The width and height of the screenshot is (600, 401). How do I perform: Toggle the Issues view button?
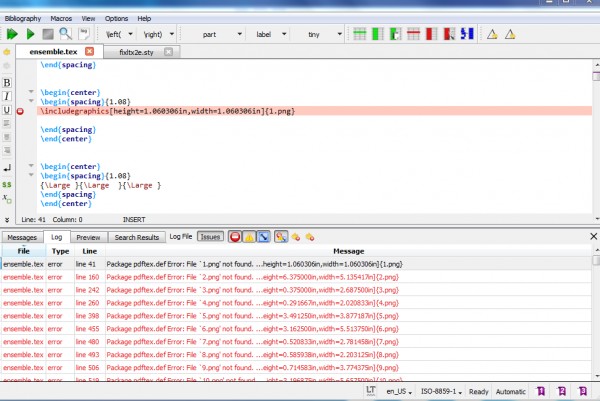[210, 237]
